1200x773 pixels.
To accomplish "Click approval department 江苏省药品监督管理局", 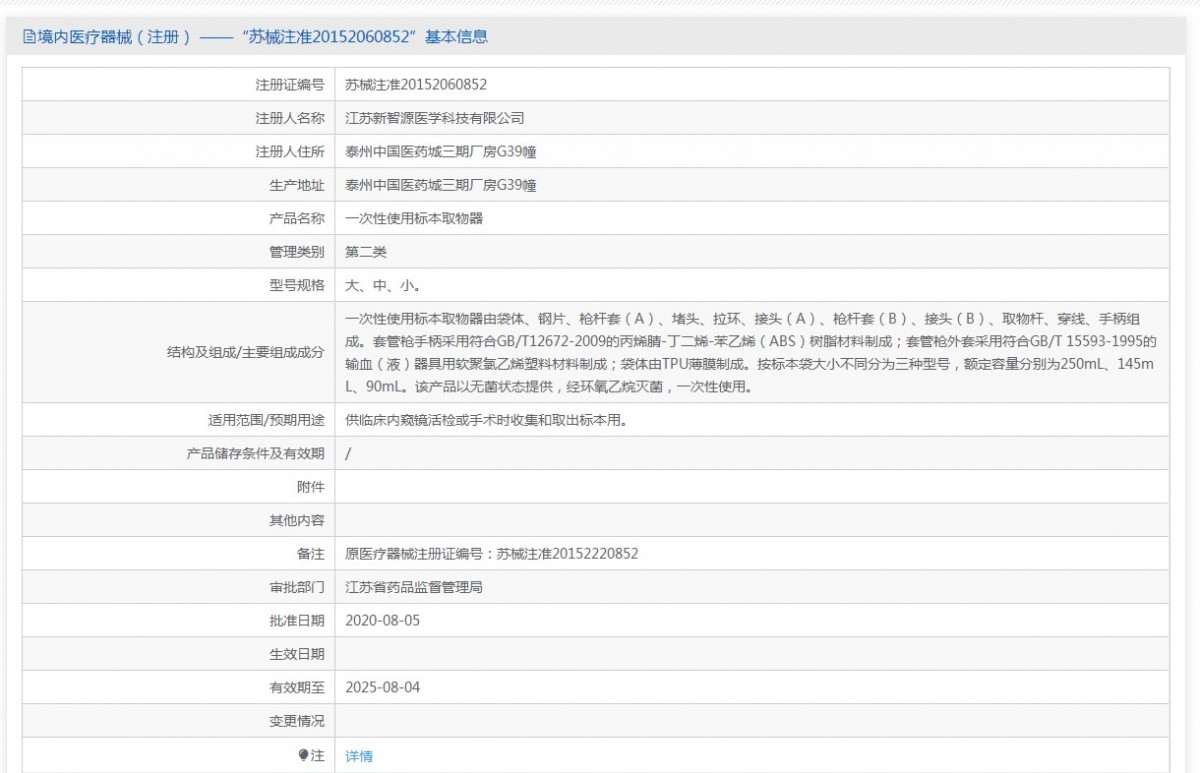I will pyautogui.click(x=414, y=587).
